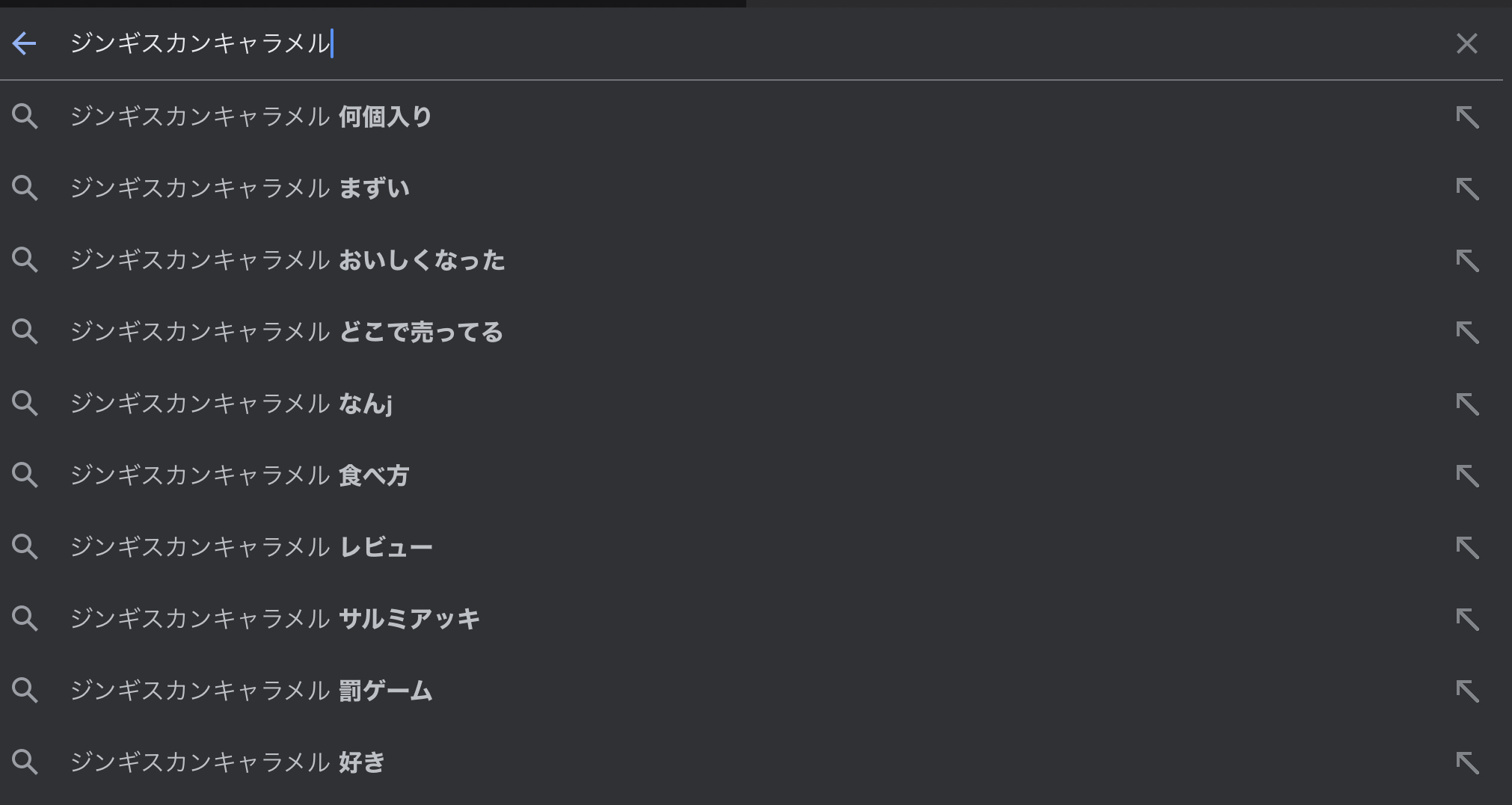Clear the search text with X
The width and height of the screenshot is (1512, 805).
1466,43
